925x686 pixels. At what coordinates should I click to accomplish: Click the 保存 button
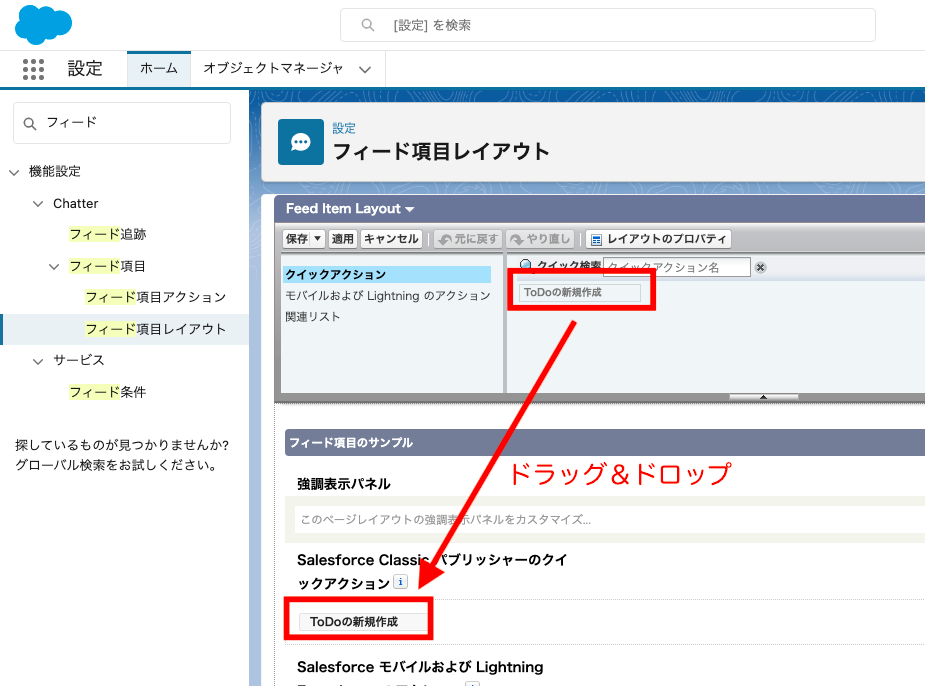(297, 238)
